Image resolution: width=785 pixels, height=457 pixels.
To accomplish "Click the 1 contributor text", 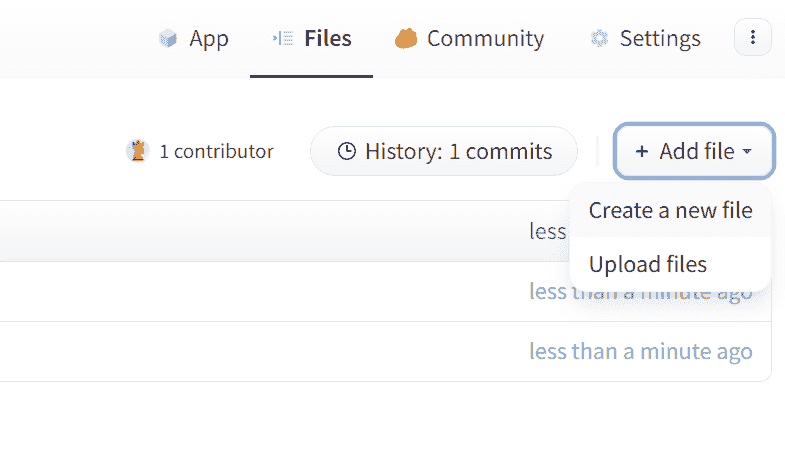I will point(216,152).
